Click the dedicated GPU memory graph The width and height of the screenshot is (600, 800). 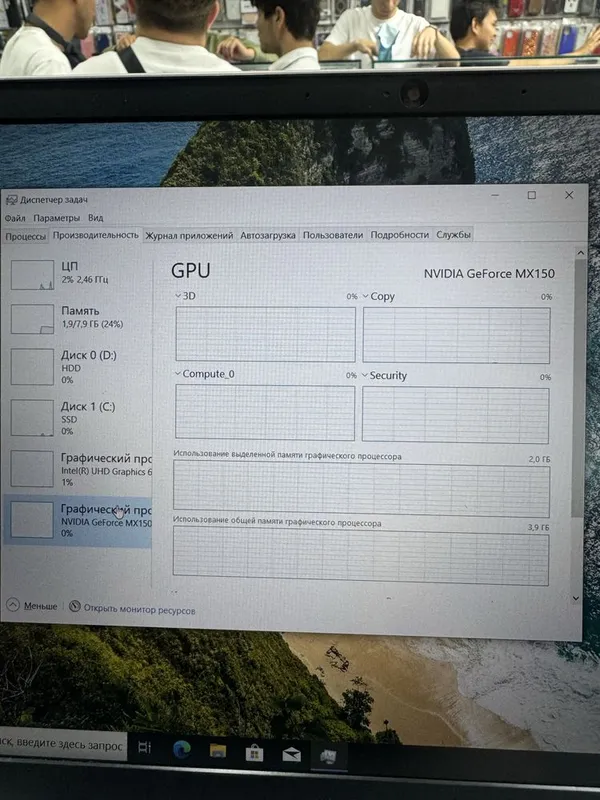tap(361, 489)
